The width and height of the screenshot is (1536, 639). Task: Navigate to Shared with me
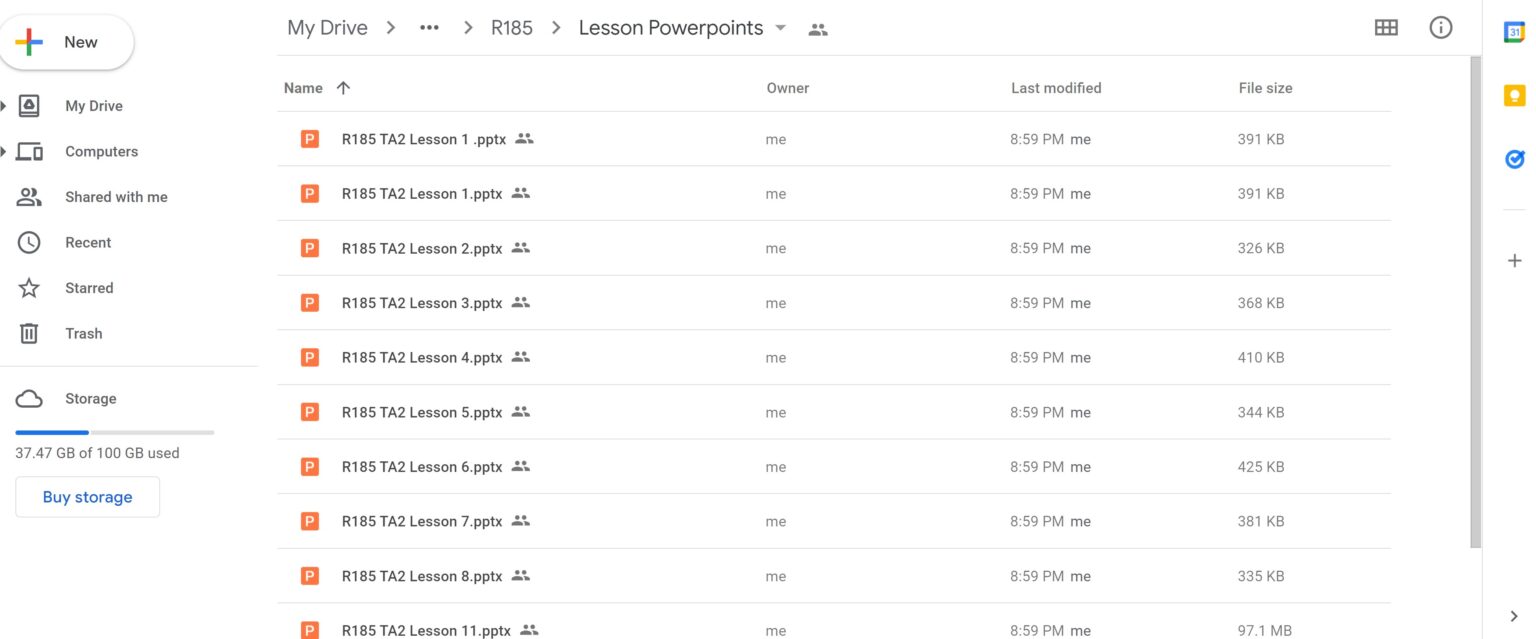[116, 196]
